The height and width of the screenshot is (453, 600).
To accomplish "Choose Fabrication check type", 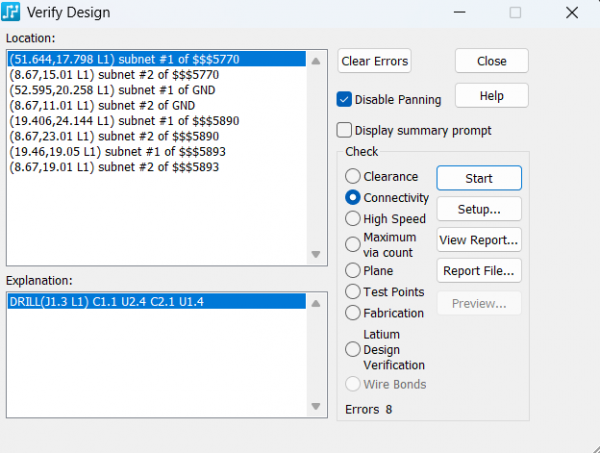I will (x=352, y=313).
